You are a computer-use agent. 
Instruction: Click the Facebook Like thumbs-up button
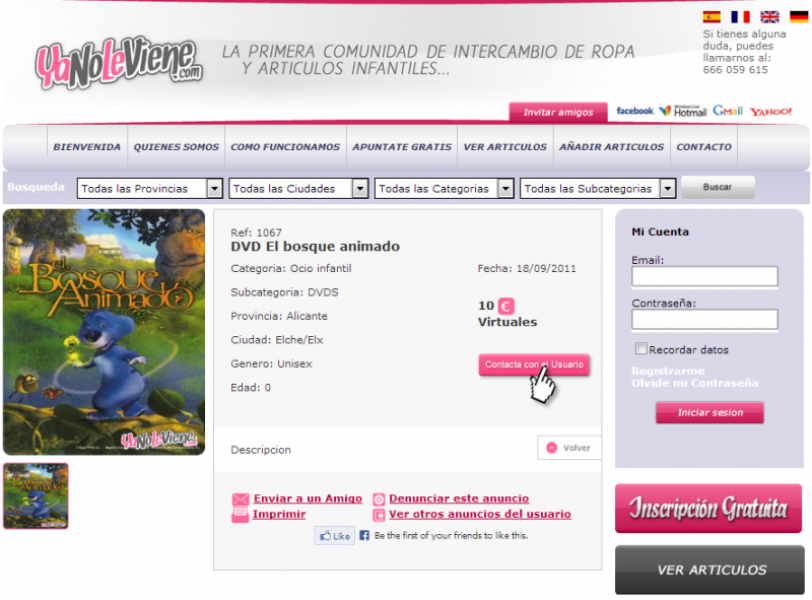(x=335, y=536)
